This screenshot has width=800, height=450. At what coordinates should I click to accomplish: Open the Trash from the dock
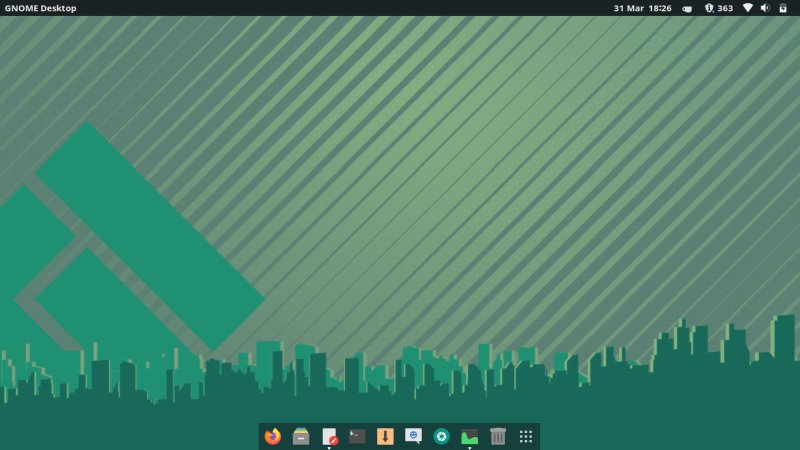(x=498, y=436)
